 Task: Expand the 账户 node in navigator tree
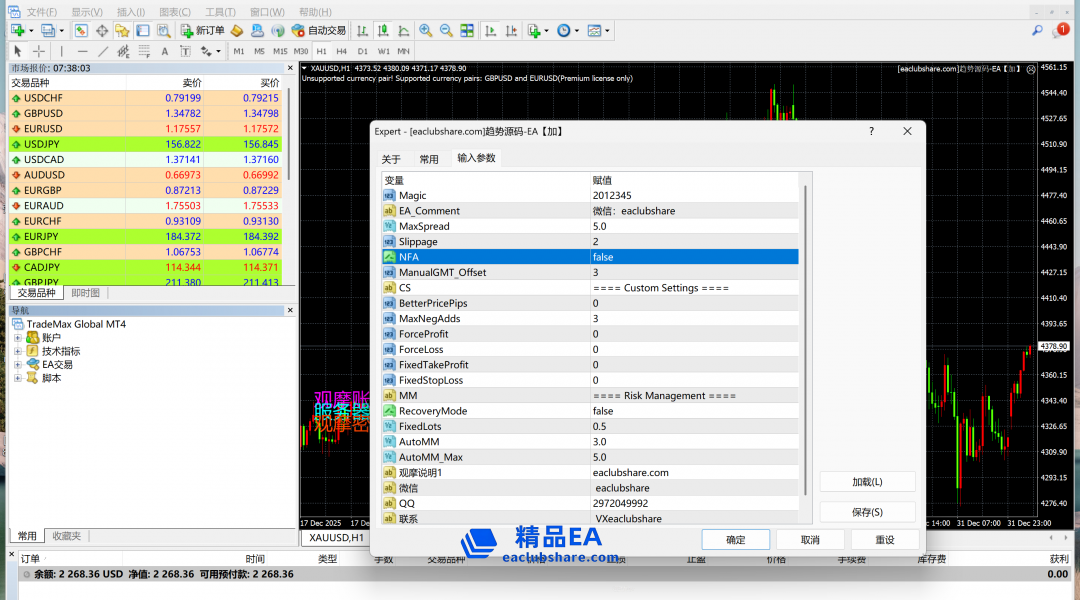point(18,338)
